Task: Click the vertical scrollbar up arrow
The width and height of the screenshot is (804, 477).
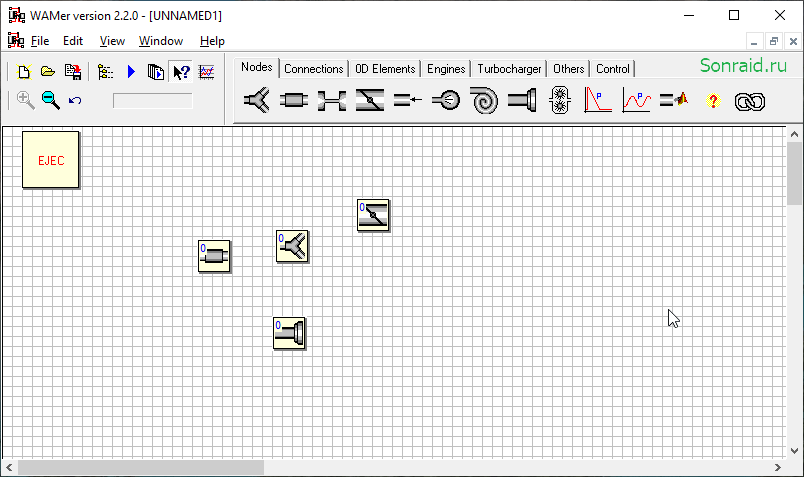Action: [x=794, y=134]
